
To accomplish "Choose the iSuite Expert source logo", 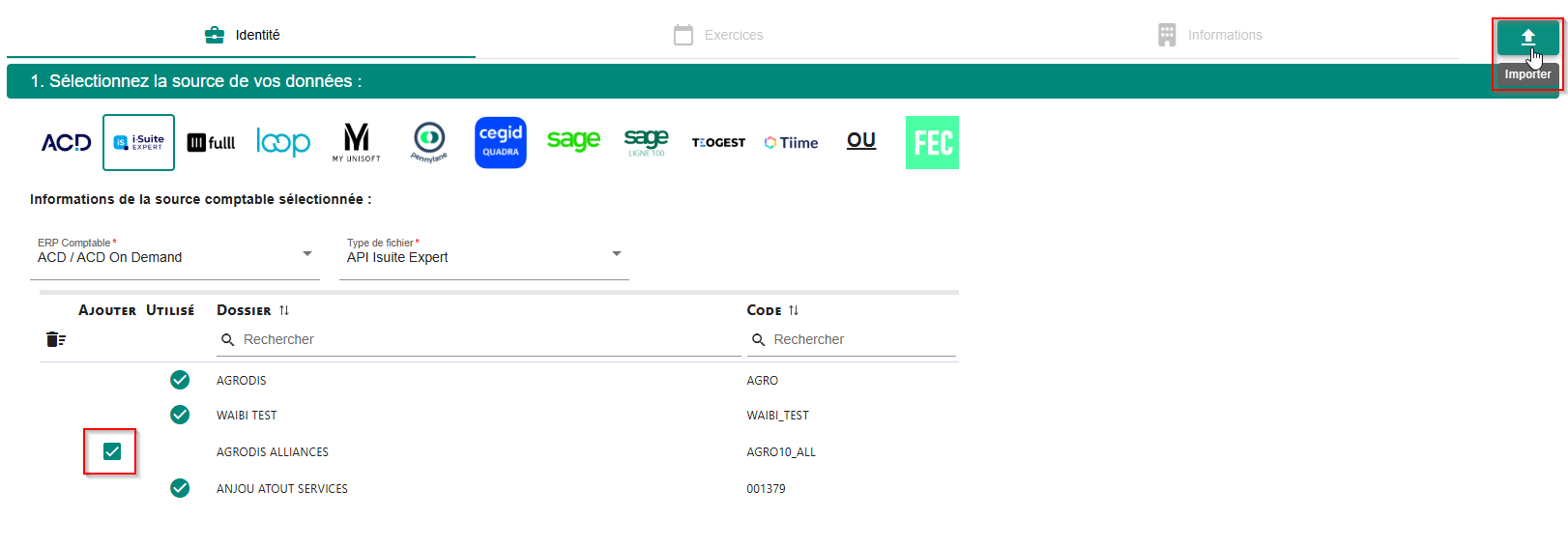I will (x=138, y=143).
